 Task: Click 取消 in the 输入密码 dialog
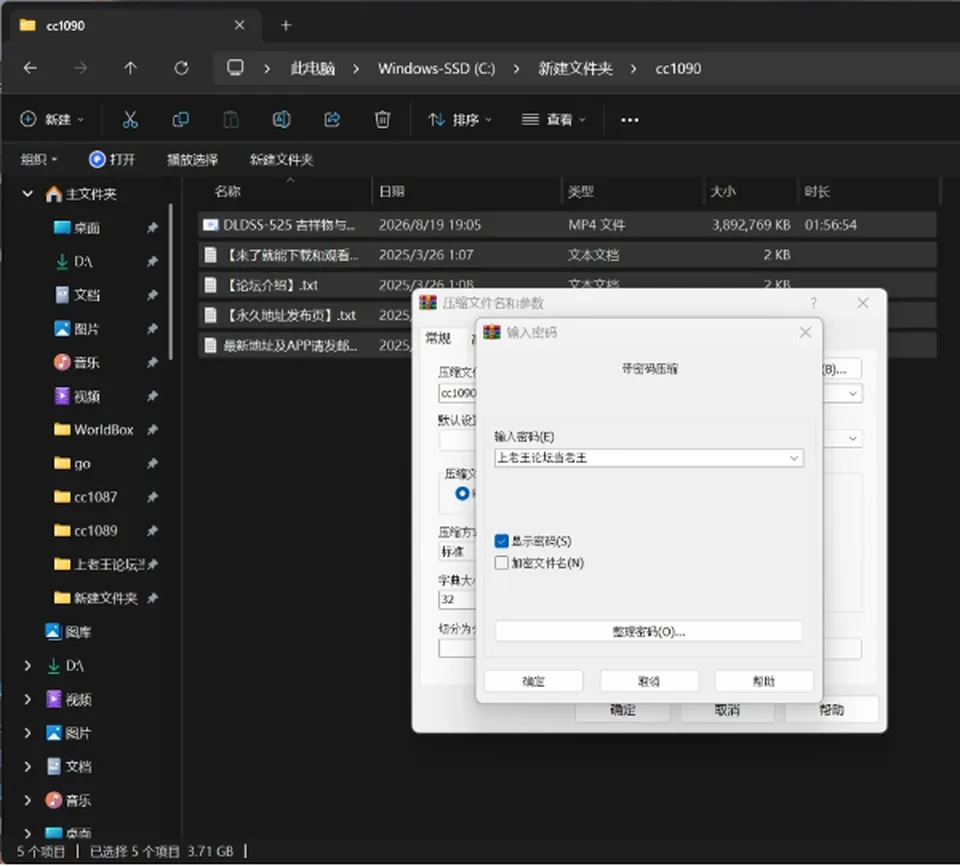click(x=649, y=681)
